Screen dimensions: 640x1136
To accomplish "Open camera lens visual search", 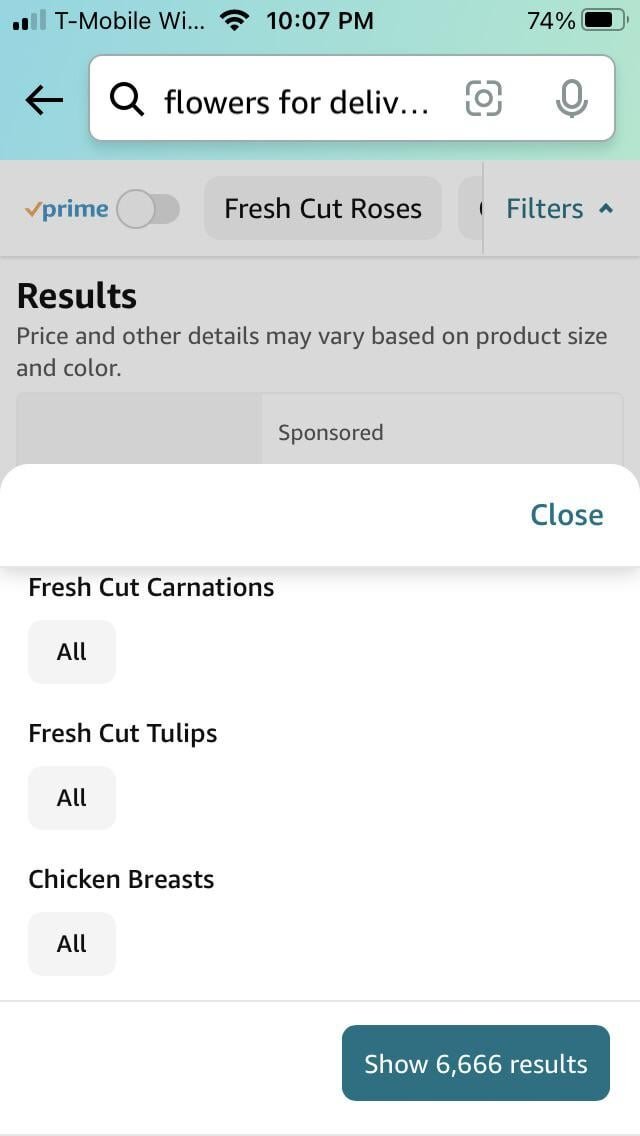I will [484, 99].
